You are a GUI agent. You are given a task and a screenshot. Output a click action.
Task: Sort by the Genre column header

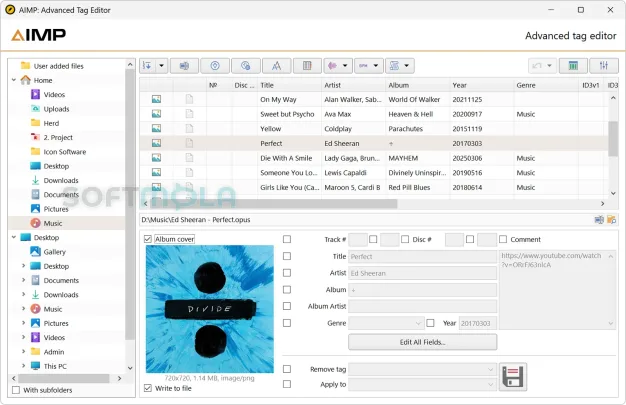[546, 85]
